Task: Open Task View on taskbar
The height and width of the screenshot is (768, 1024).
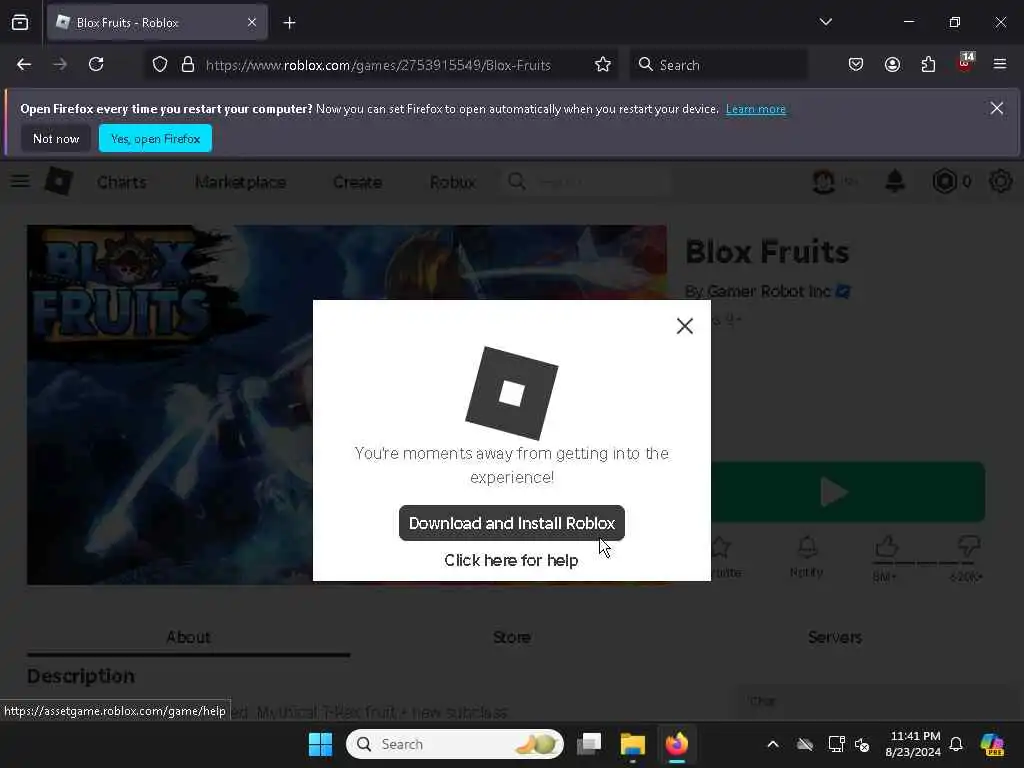Action: pyautogui.click(x=589, y=744)
